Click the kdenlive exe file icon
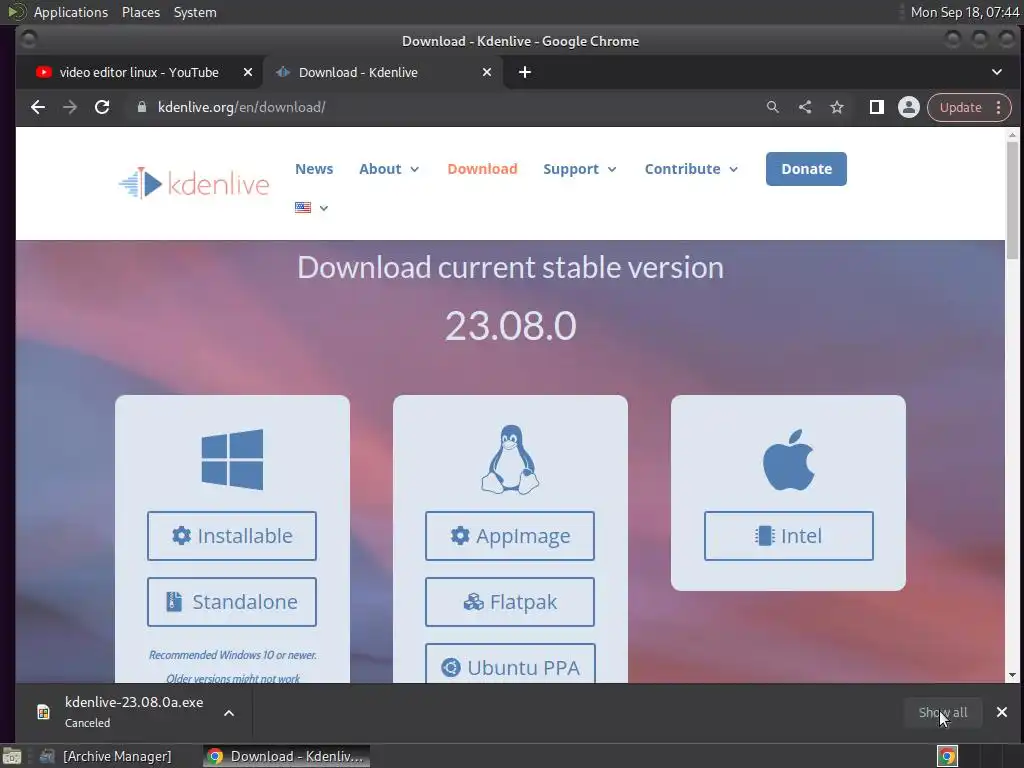Screen dimensions: 1024x768 pyautogui.click(x=43, y=712)
